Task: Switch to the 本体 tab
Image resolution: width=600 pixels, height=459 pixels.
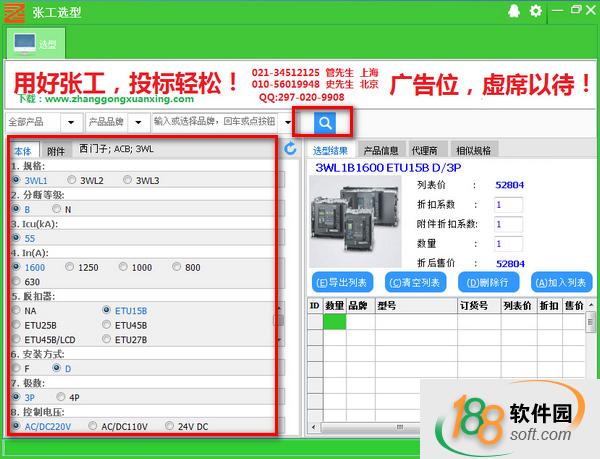Action: [23, 151]
